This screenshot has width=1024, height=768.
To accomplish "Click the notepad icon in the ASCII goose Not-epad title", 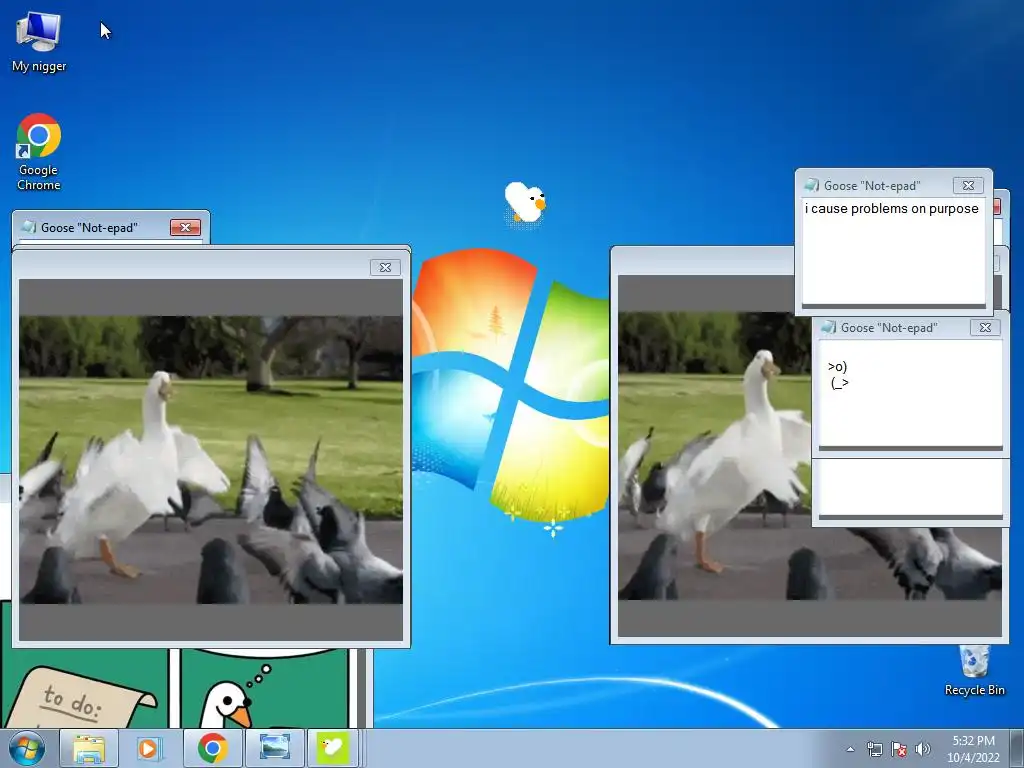I will pyautogui.click(x=829, y=327).
